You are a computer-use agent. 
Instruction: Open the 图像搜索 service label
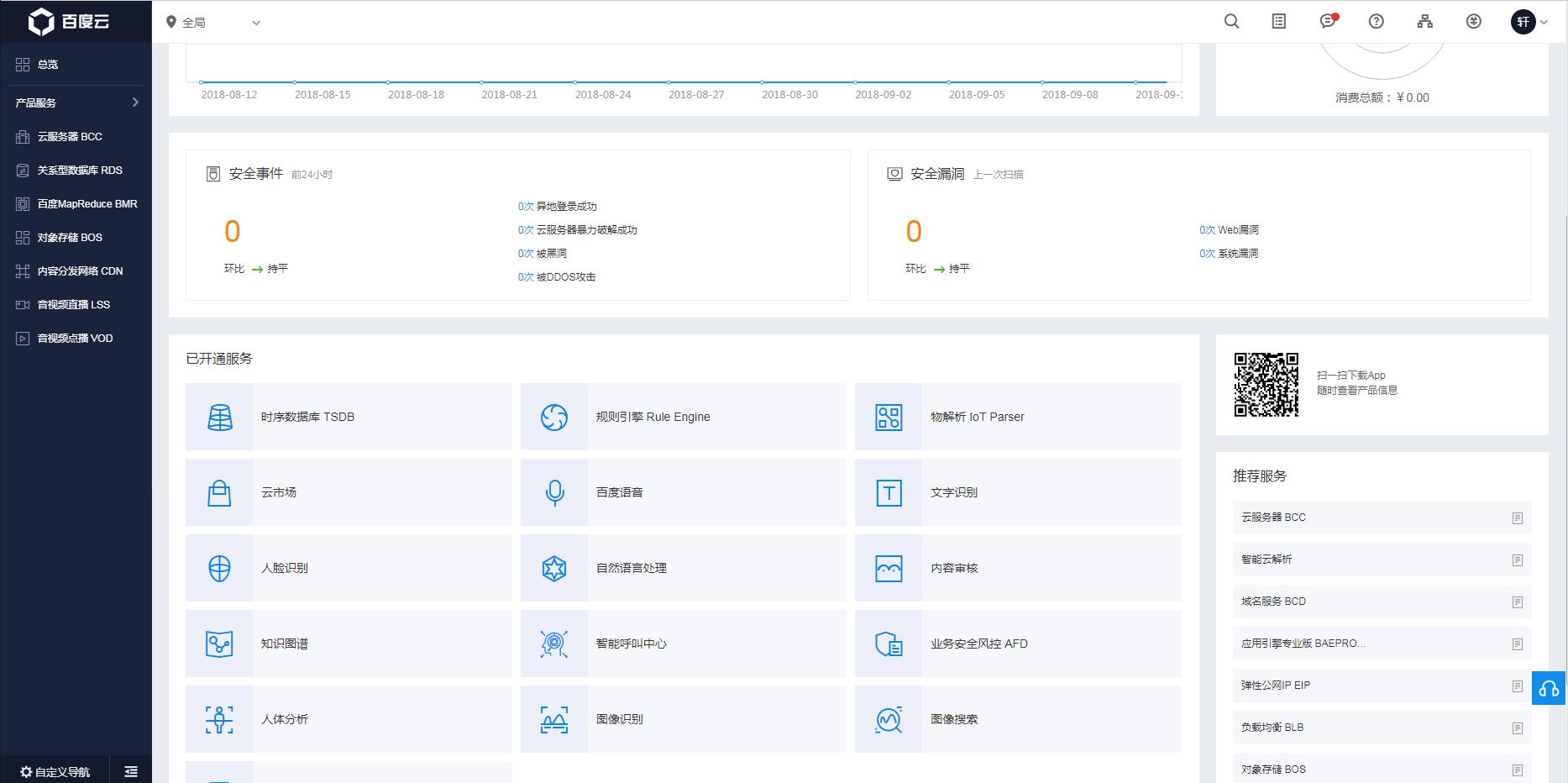pyautogui.click(x=954, y=719)
